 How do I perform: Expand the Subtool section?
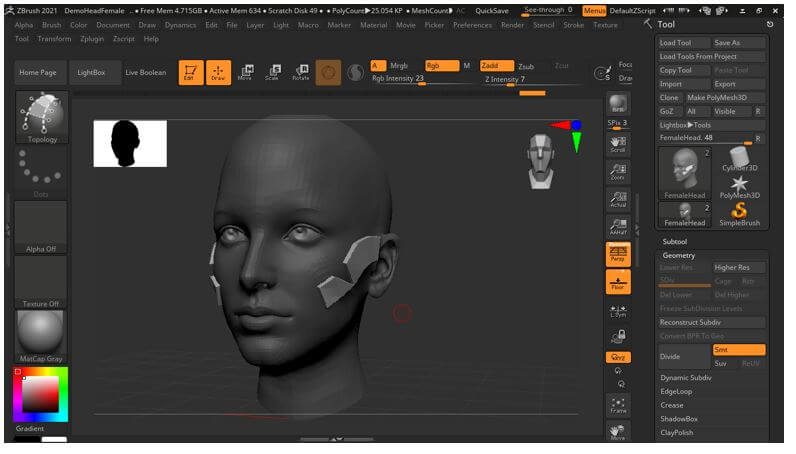tap(676, 241)
